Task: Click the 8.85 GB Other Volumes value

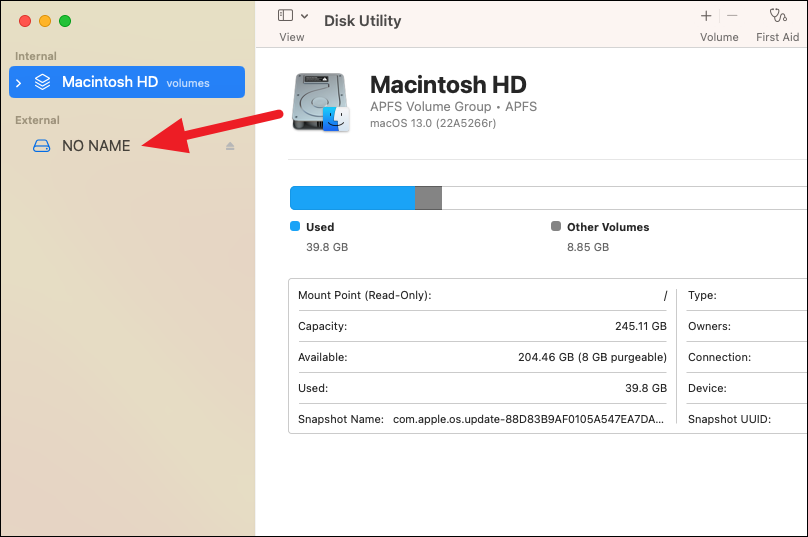Action: pos(588,247)
